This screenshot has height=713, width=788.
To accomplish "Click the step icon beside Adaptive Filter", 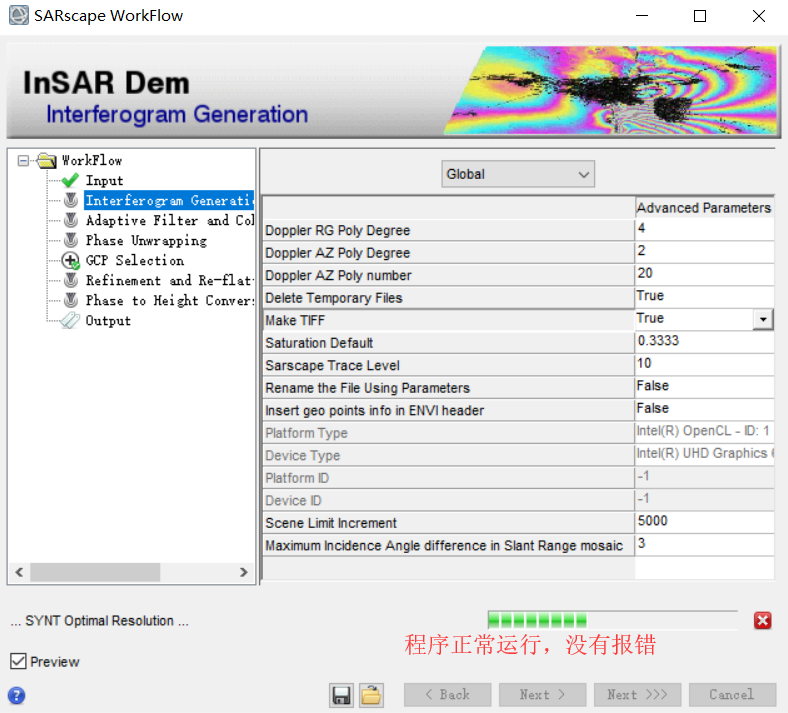I will click(71, 220).
